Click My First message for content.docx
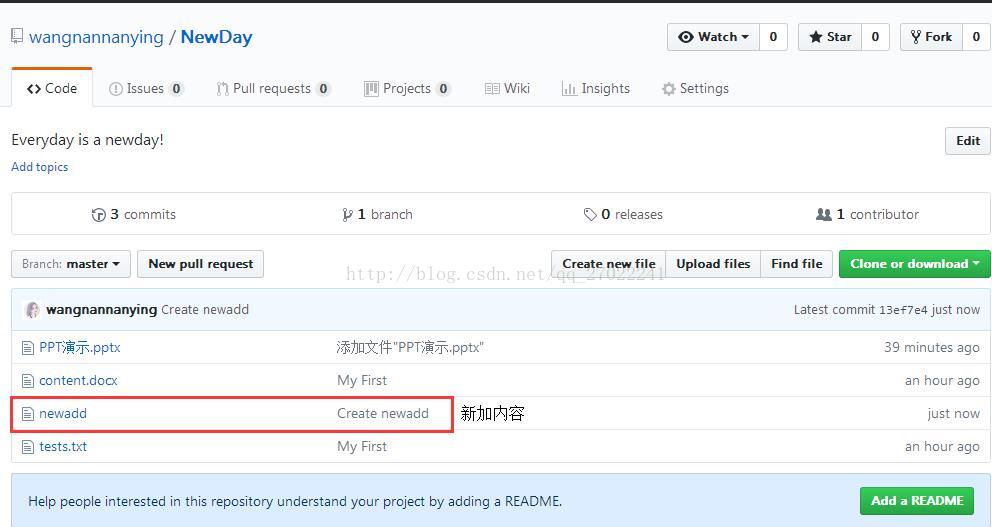 (362, 381)
